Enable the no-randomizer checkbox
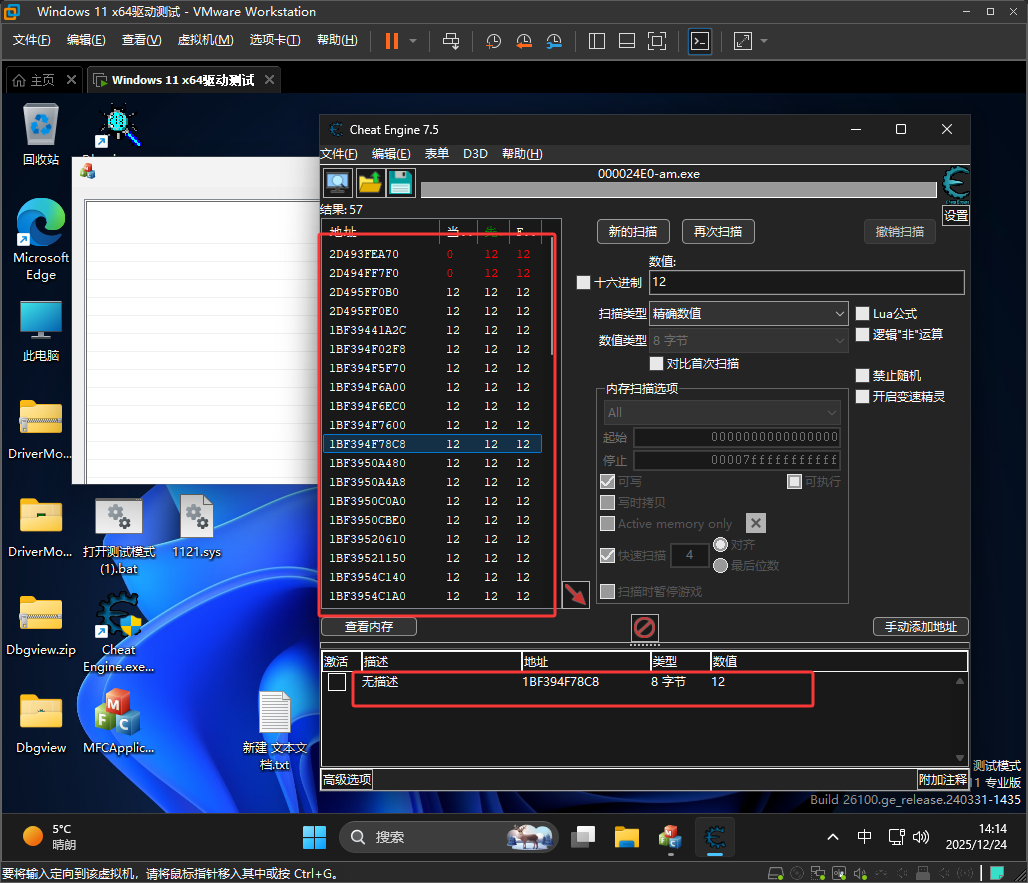 pyautogui.click(x=862, y=376)
